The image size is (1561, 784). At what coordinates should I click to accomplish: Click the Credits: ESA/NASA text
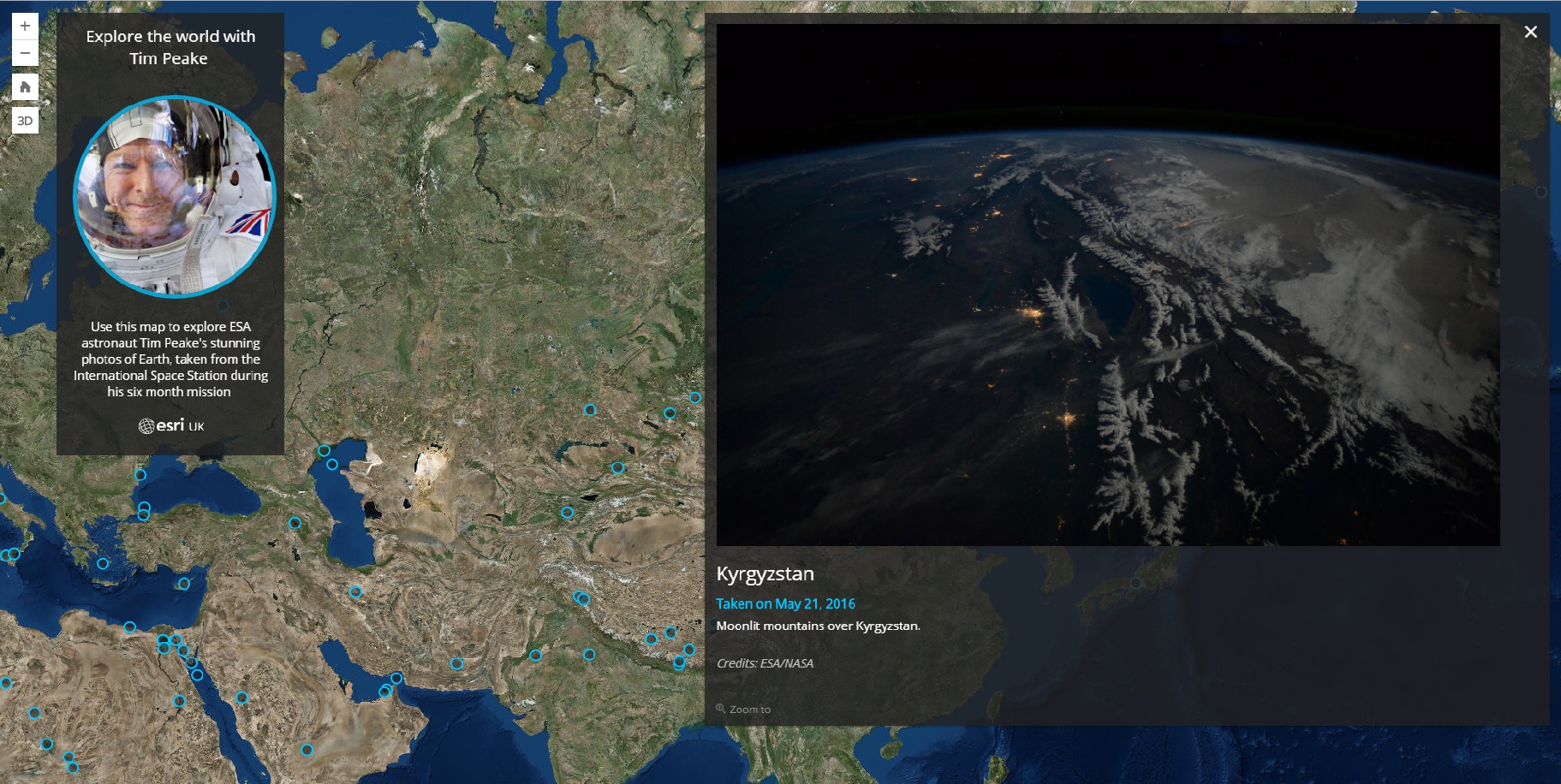(x=765, y=663)
